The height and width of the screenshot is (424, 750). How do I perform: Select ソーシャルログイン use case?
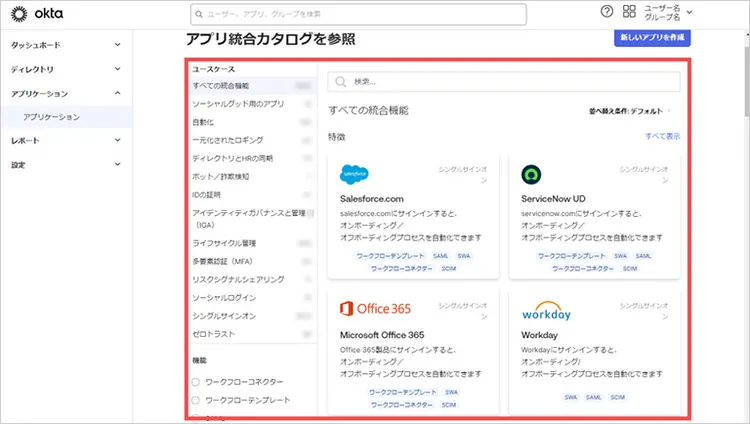click(x=224, y=298)
